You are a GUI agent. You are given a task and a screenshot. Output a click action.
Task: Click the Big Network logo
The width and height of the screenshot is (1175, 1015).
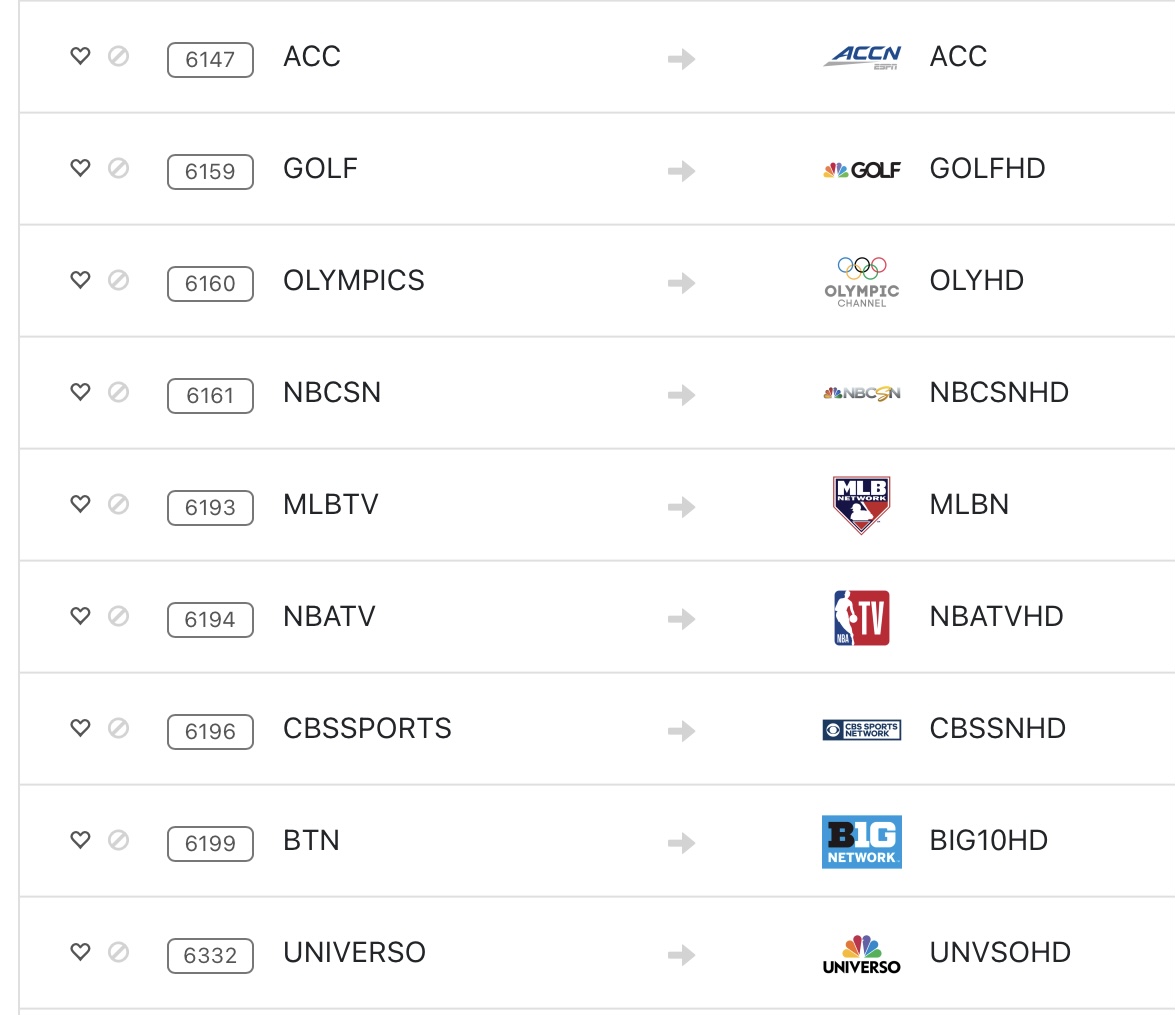(861, 841)
